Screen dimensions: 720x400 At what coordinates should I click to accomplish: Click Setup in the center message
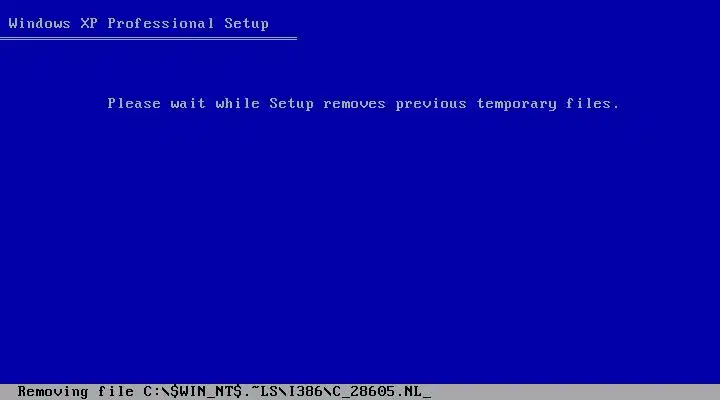click(x=292, y=104)
